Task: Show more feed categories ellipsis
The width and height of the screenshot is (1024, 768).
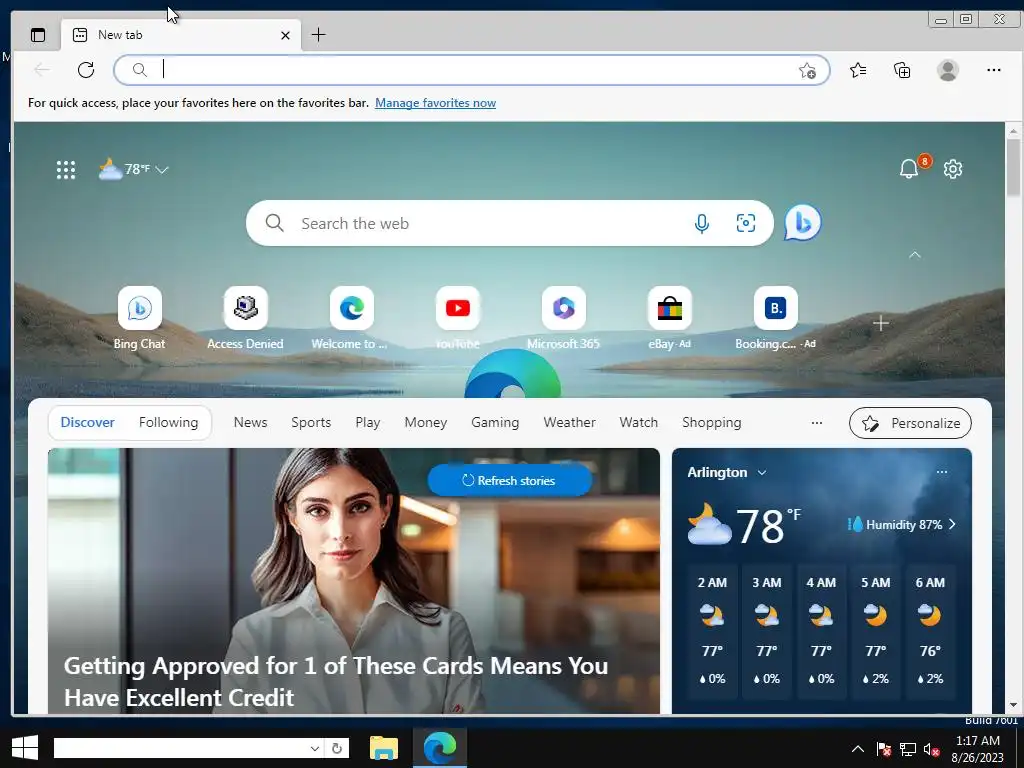Action: 817,423
